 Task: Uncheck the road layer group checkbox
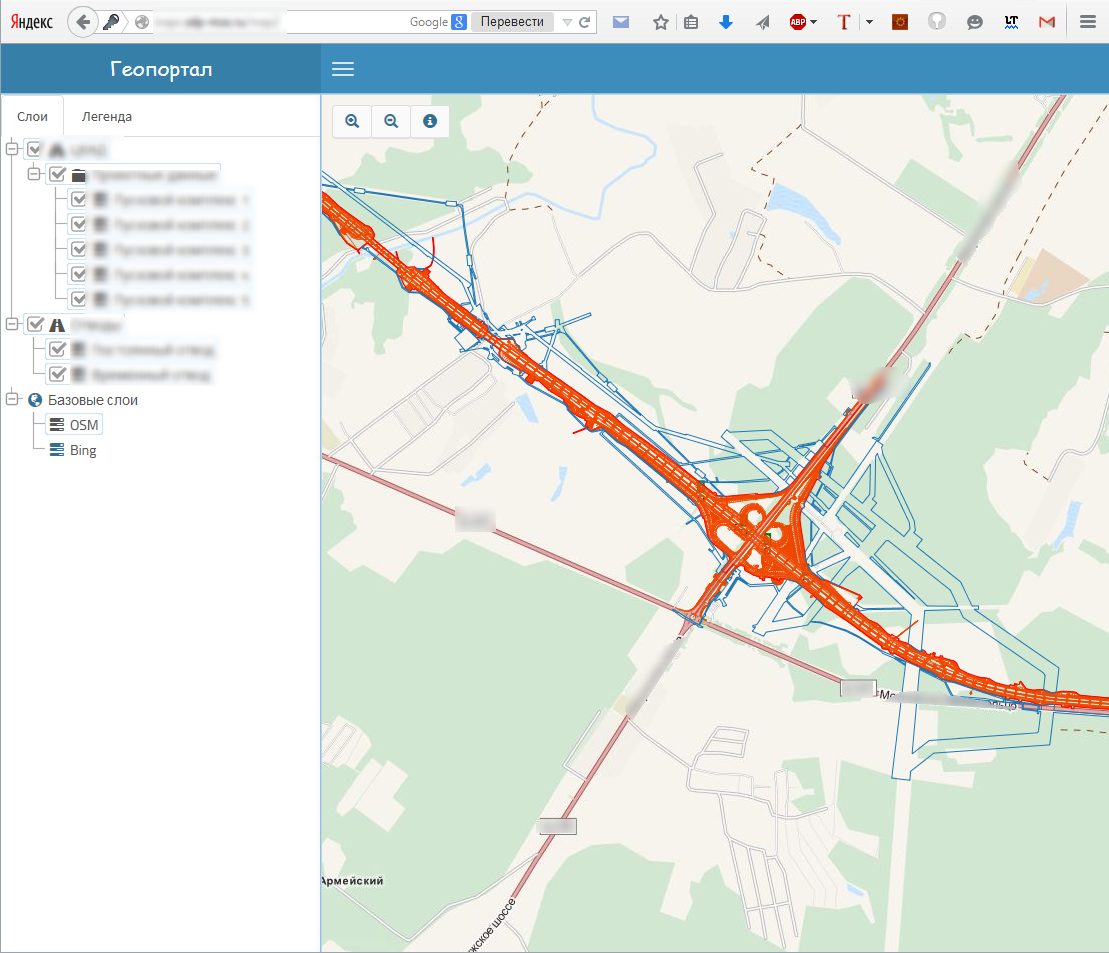(x=35, y=324)
